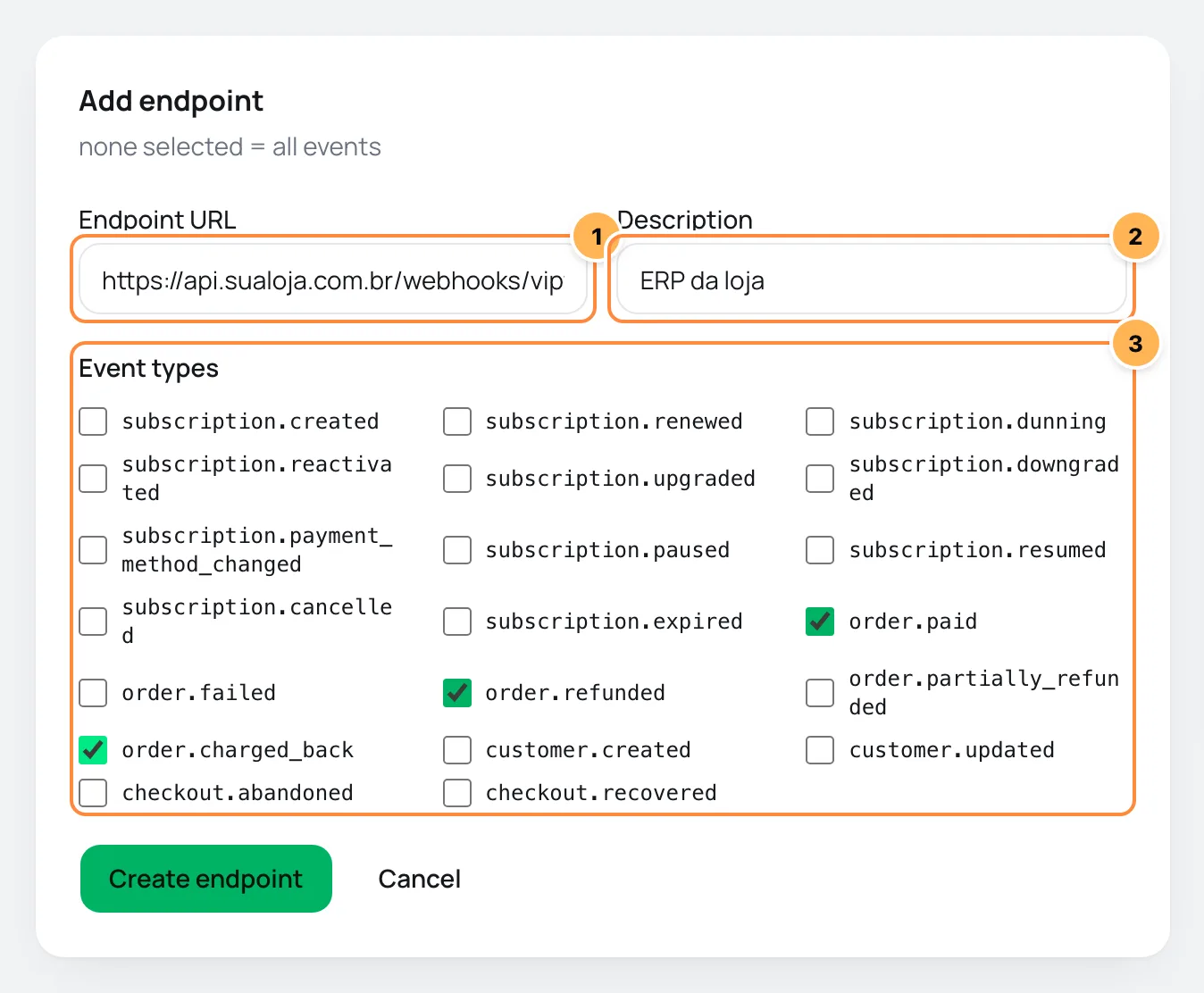This screenshot has height=993, width=1204.
Task: Click the Create endpoint button
Action: (x=206, y=879)
